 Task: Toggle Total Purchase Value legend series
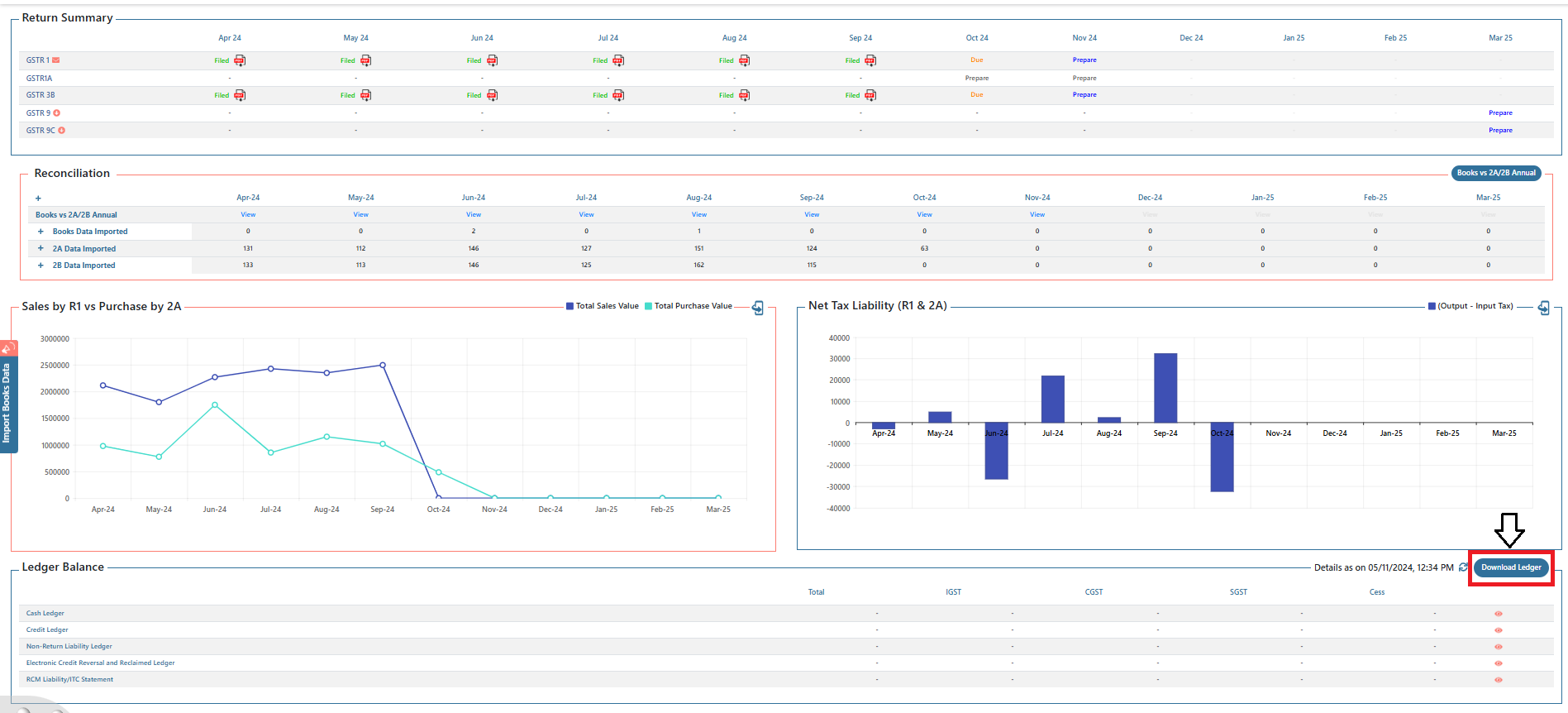(x=689, y=306)
